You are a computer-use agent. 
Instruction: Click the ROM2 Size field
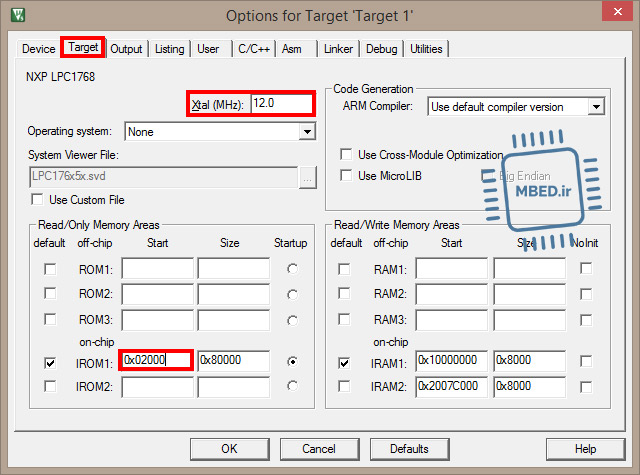[x=234, y=294]
